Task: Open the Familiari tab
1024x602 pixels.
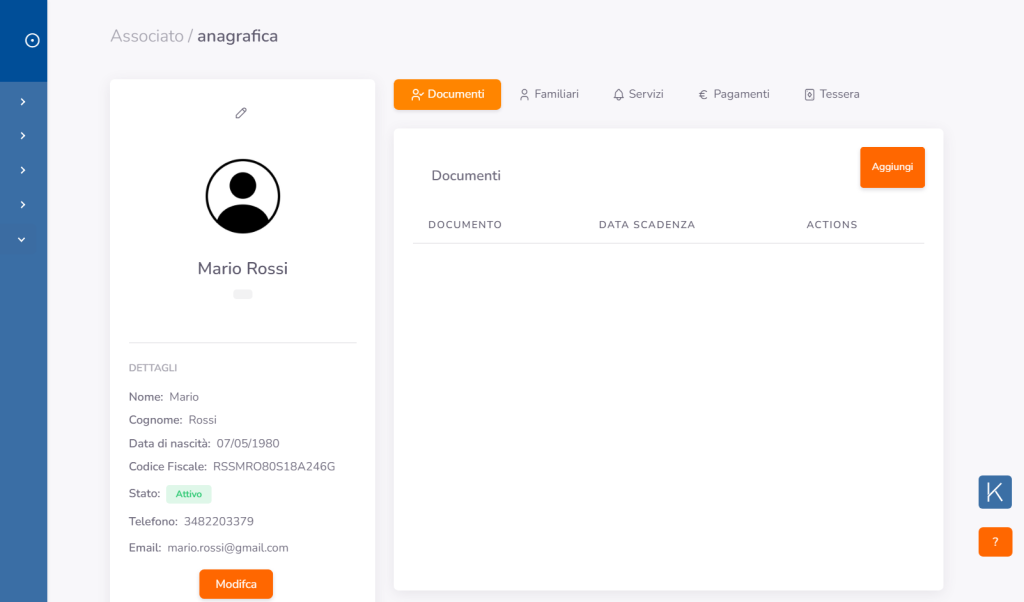Action: tap(549, 94)
